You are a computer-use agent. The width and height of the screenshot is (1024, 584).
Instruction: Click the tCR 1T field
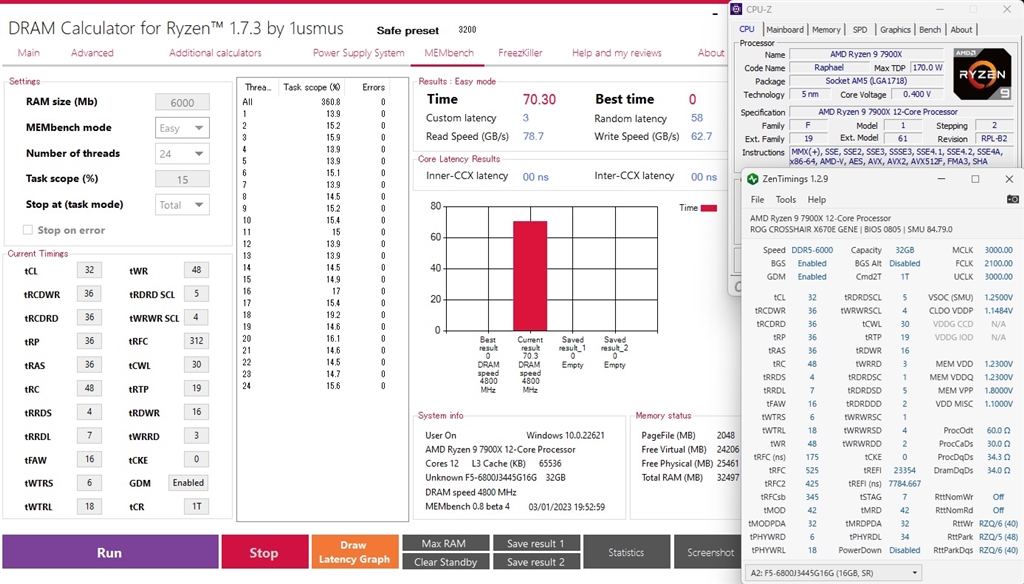pos(197,506)
